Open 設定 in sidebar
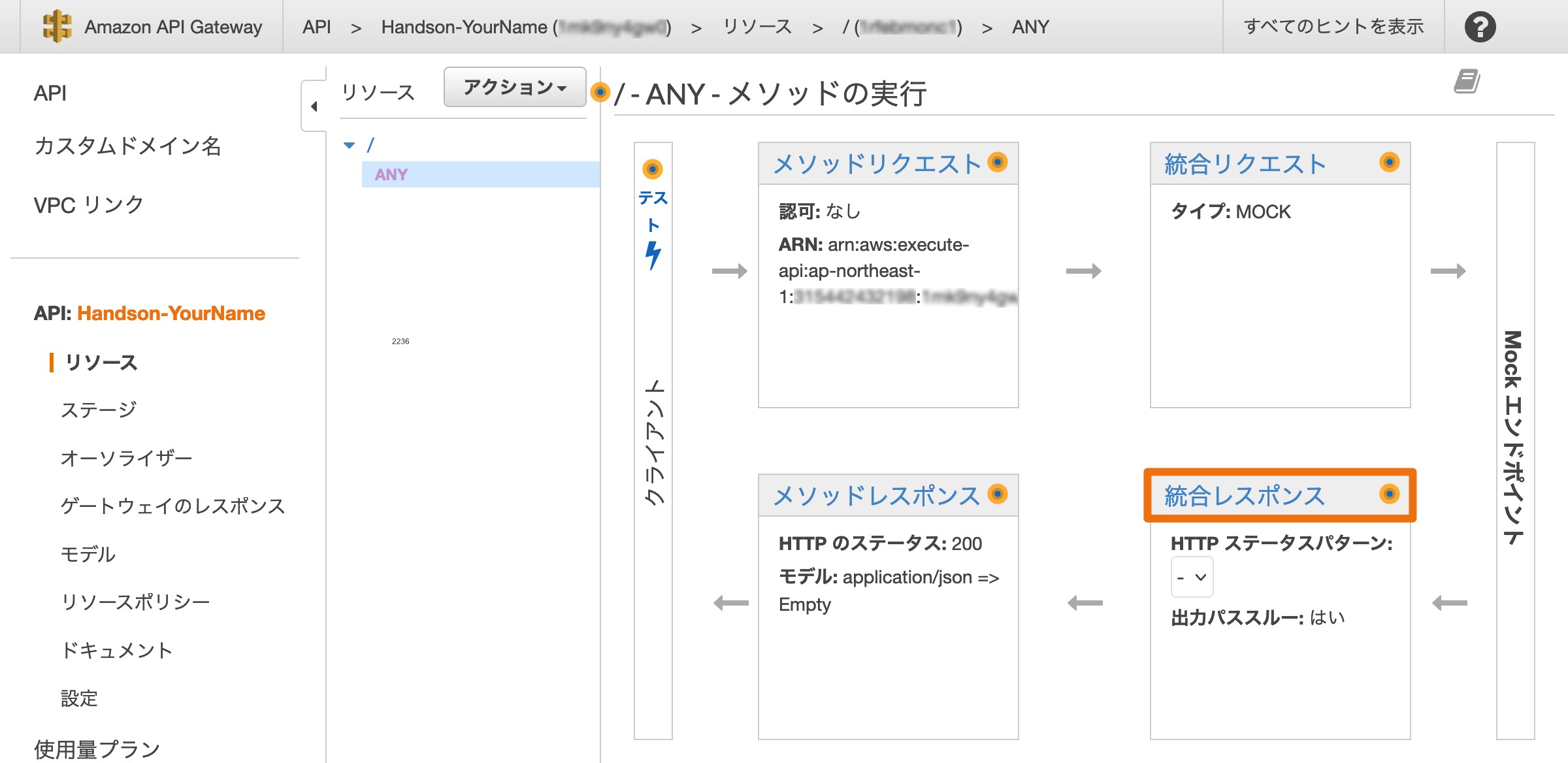 (79, 698)
